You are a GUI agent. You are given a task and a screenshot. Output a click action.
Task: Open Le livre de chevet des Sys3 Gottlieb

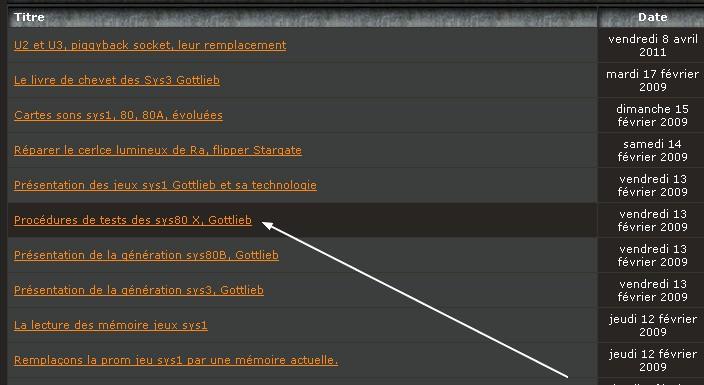[x=117, y=80]
